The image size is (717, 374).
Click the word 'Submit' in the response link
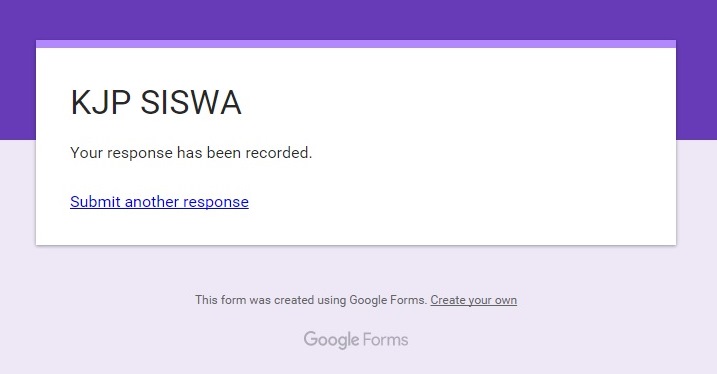tap(95, 202)
